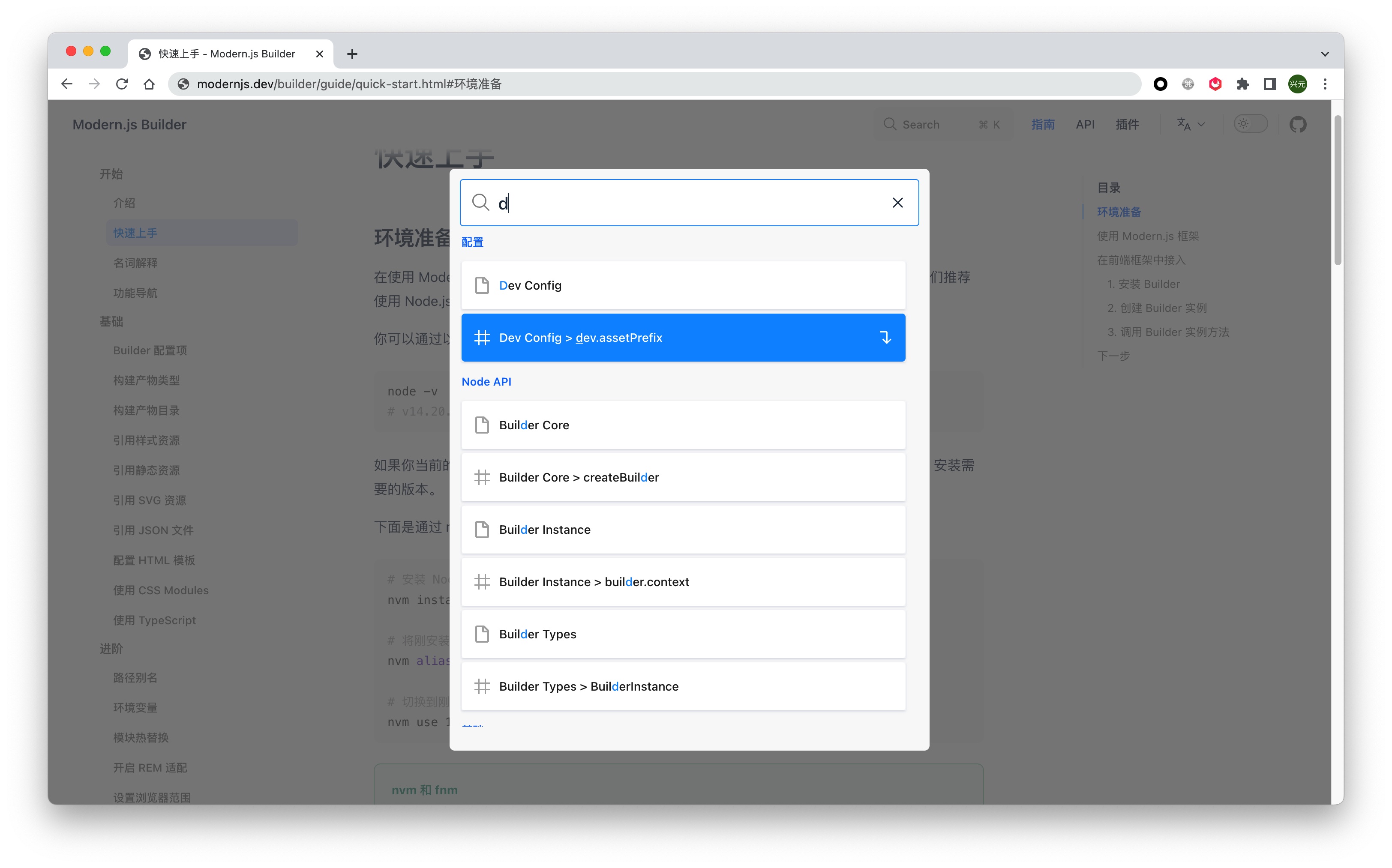The height and width of the screenshot is (868, 1392).
Task: Click the enter arrow icon on the highlighted result
Action: (885, 338)
